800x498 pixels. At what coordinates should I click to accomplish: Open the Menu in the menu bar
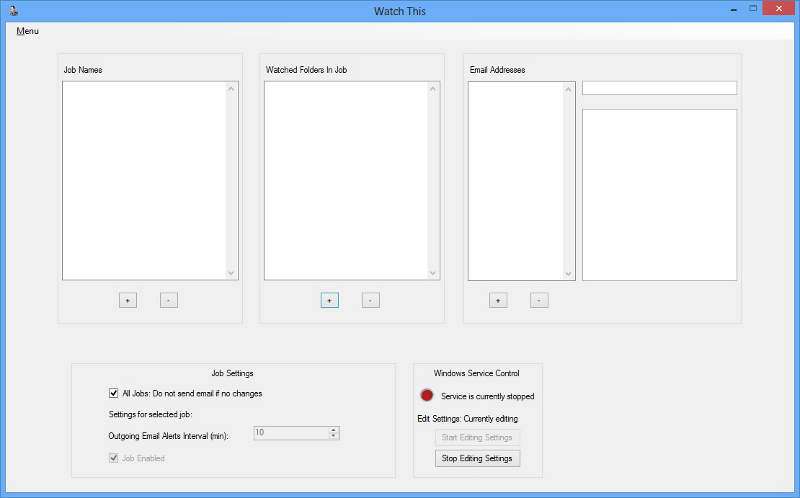[28, 31]
